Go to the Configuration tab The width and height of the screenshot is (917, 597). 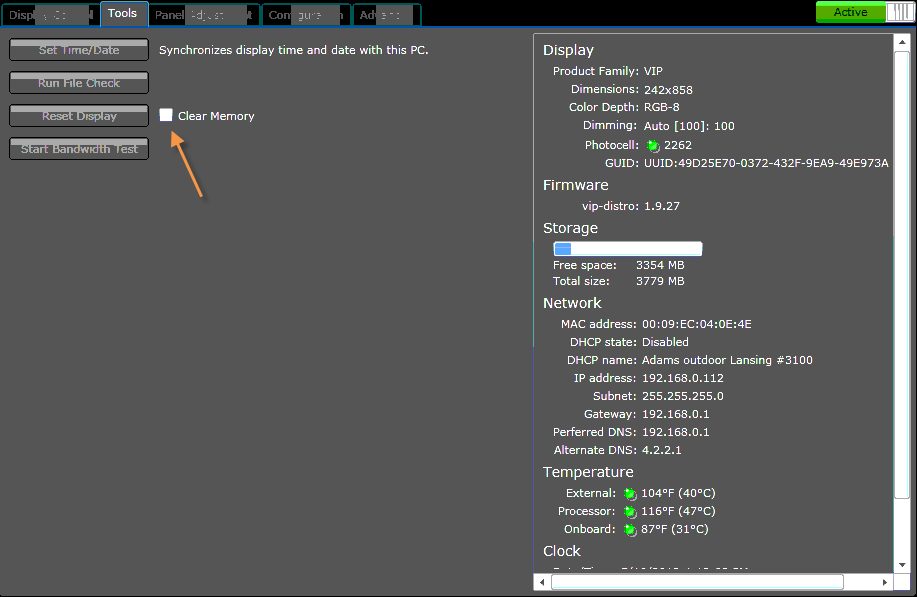click(x=306, y=15)
